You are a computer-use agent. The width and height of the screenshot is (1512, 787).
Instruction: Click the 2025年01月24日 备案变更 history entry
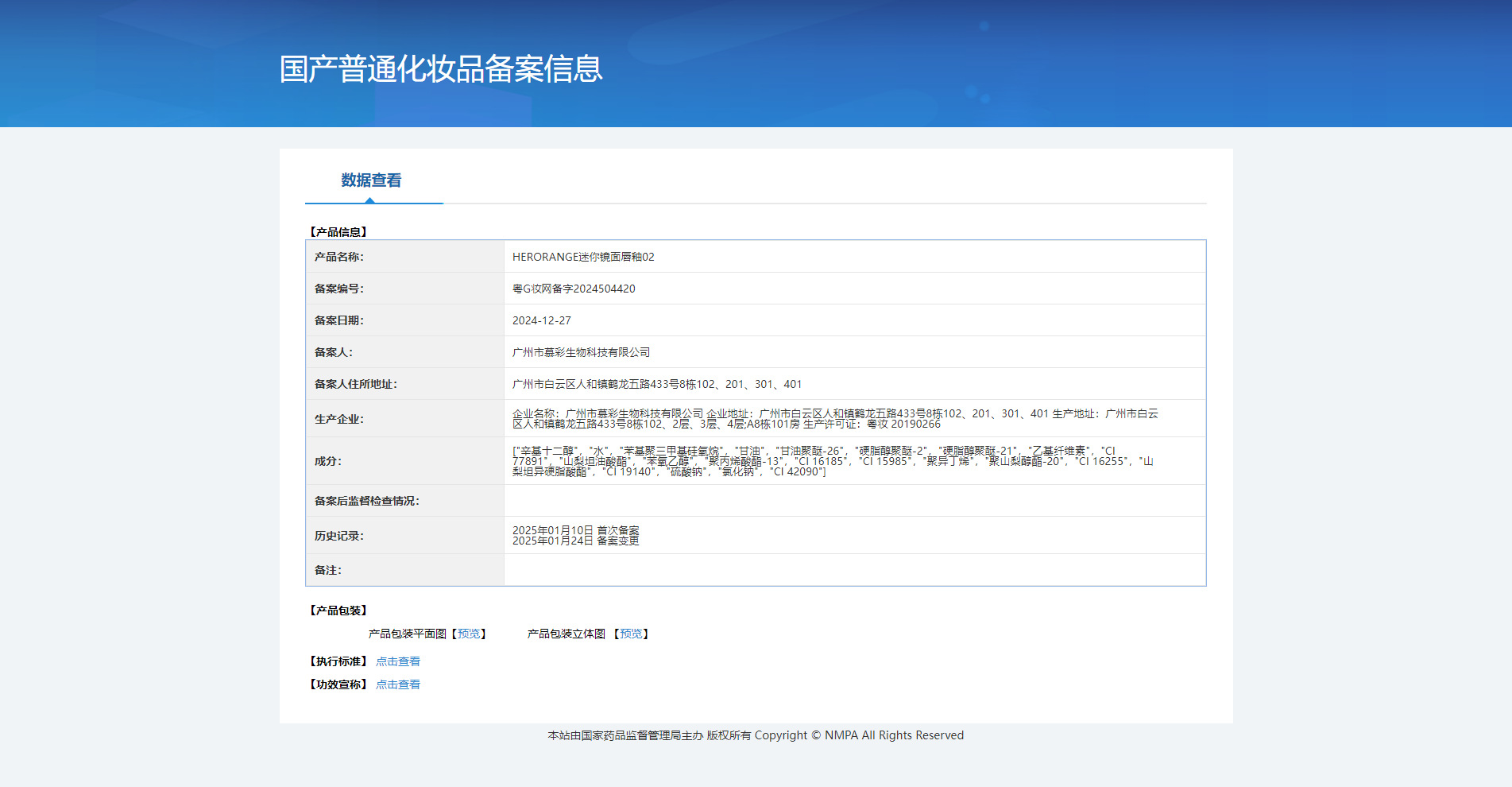(576, 541)
